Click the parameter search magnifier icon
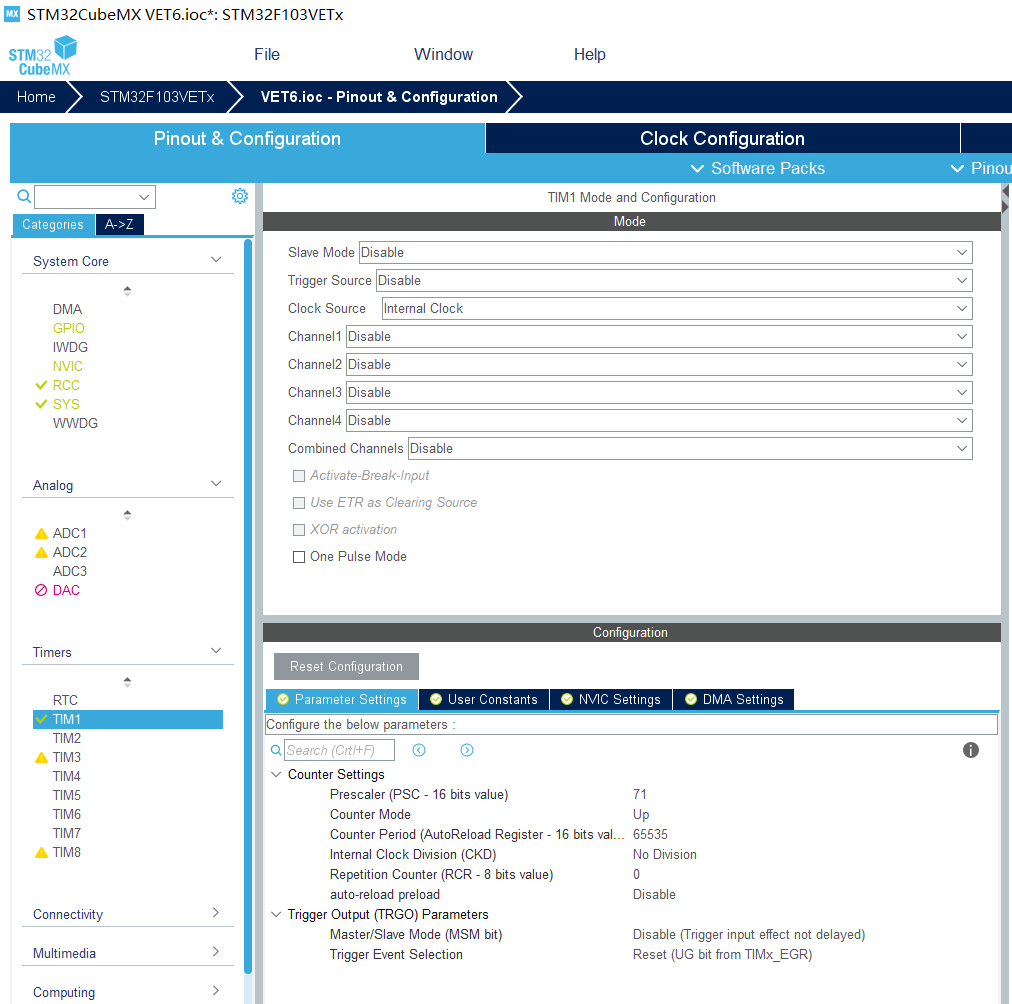This screenshot has width=1012, height=1004. click(x=276, y=750)
